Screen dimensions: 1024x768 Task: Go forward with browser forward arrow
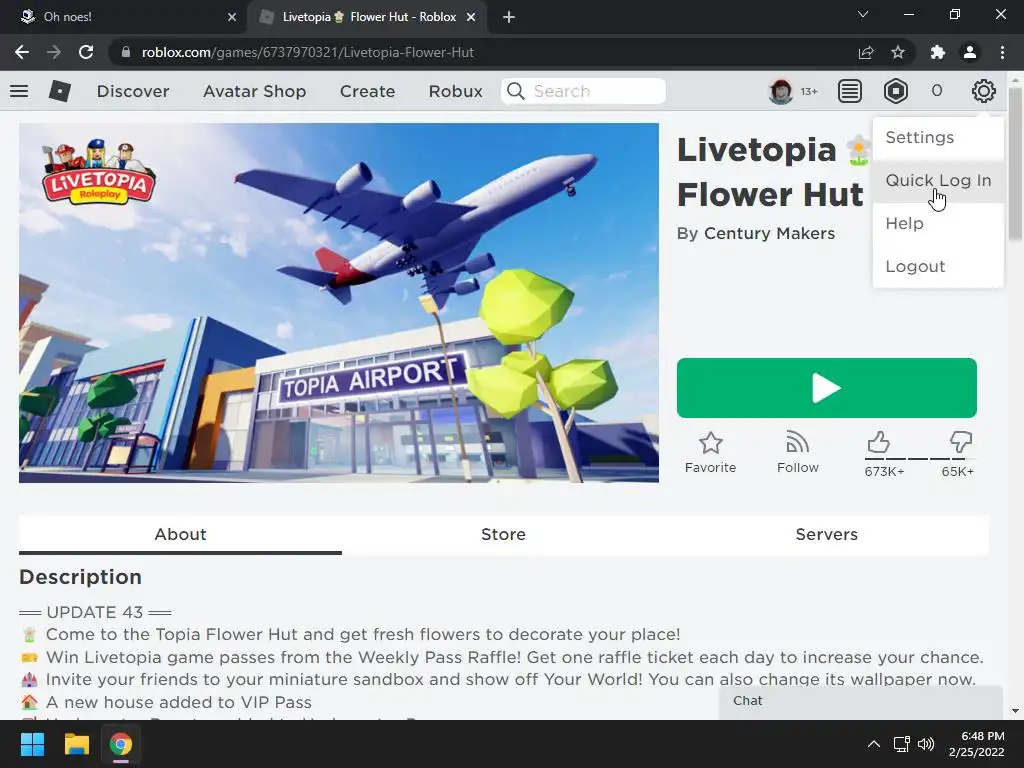(x=54, y=52)
